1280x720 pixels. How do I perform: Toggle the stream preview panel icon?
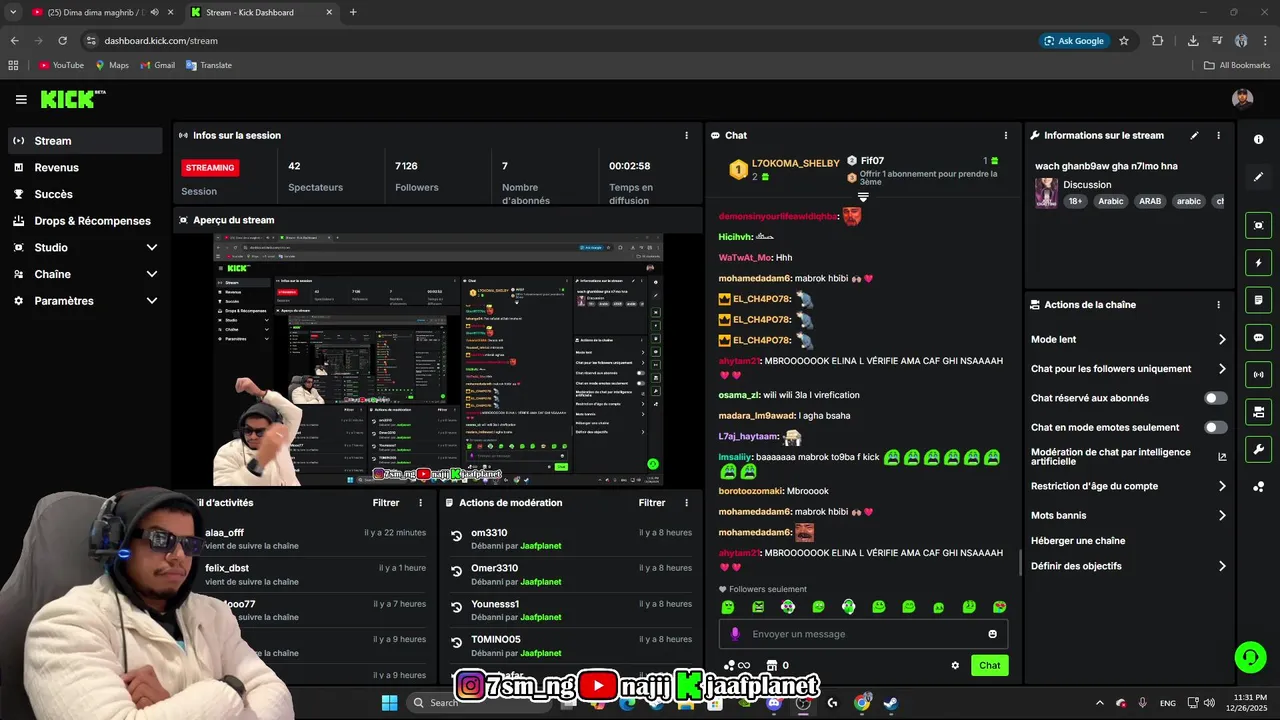point(1258,226)
